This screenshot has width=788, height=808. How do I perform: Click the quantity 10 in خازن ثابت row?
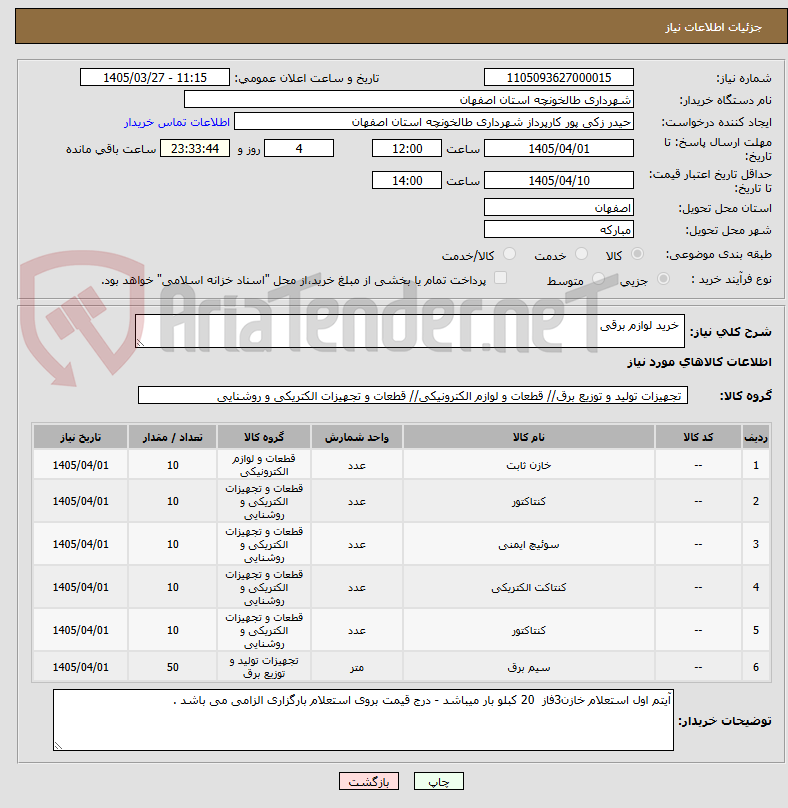[173, 465]
